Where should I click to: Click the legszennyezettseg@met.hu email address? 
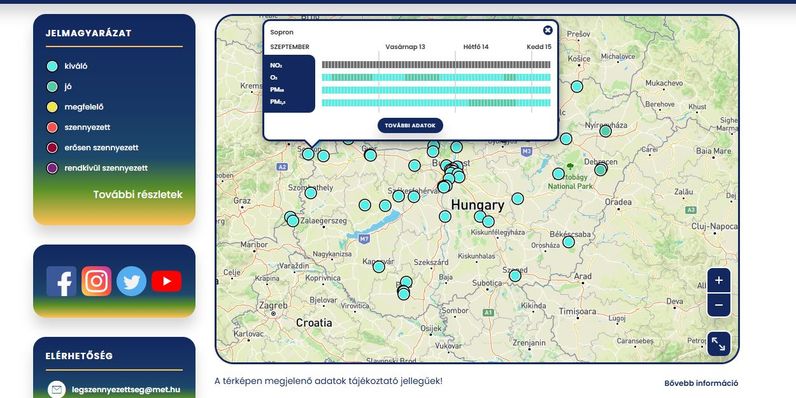(x=126, y=390)
